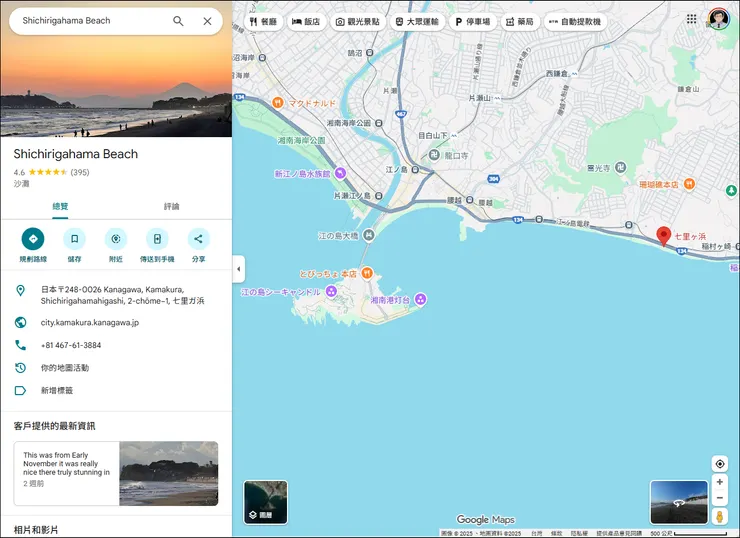Zoom in with the plus button
The height and width of the screenshot is (538, 740).
(x=720, y=482)
